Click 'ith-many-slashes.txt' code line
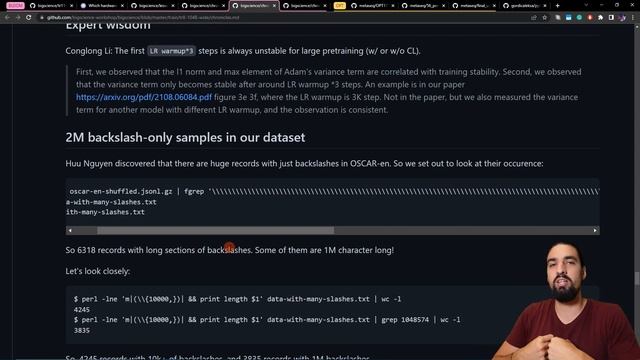This screenshot has width=640, height=360. (x=105, y=212)
